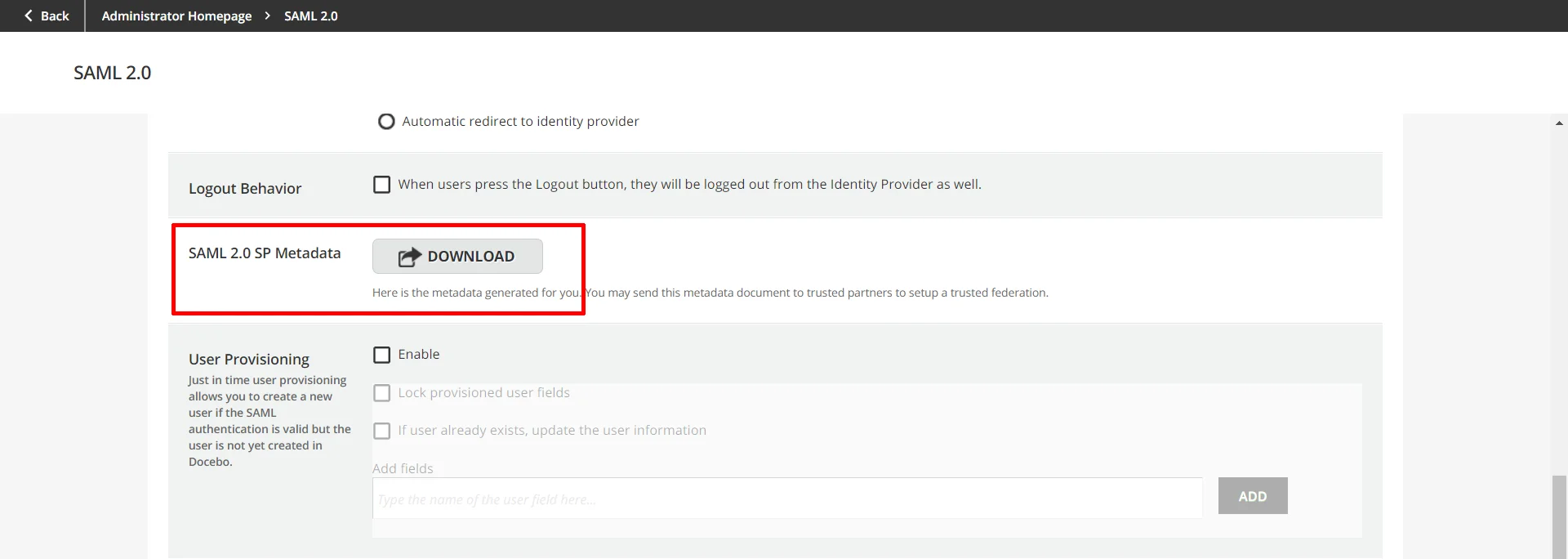Check Lock provisioned user fields
This screenshot has height=559, width=1568.
point(381,392)
